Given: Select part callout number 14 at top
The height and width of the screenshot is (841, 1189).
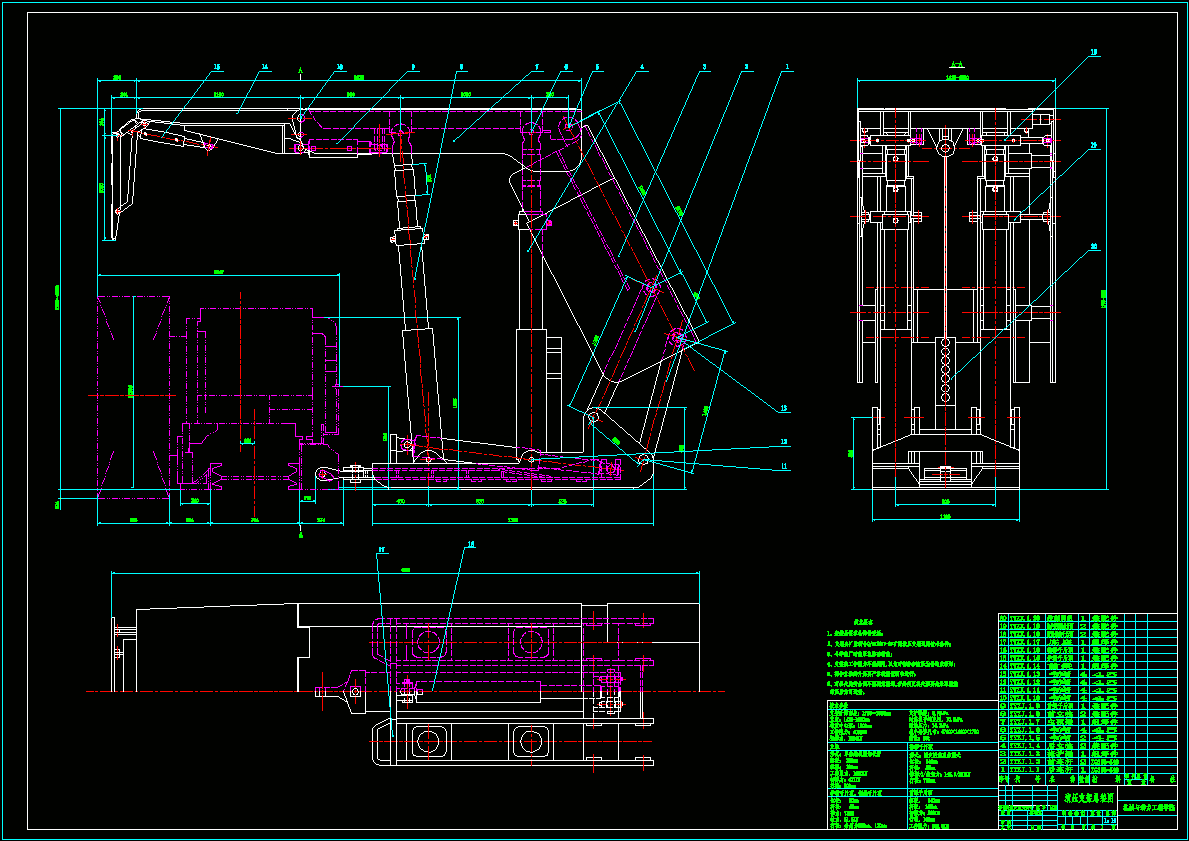Looking at the screenshot, I should click(x=265, y=67).
